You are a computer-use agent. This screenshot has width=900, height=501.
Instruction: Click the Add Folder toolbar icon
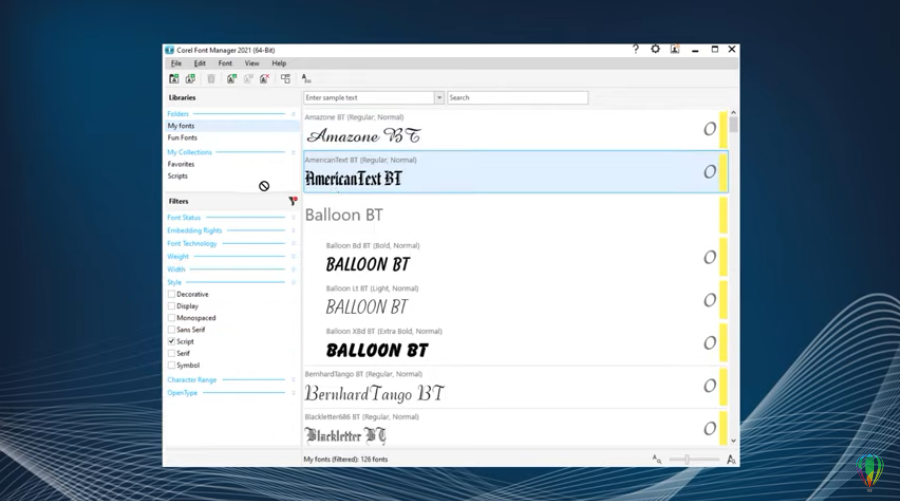pyautogui.click(x=174, y=79)
